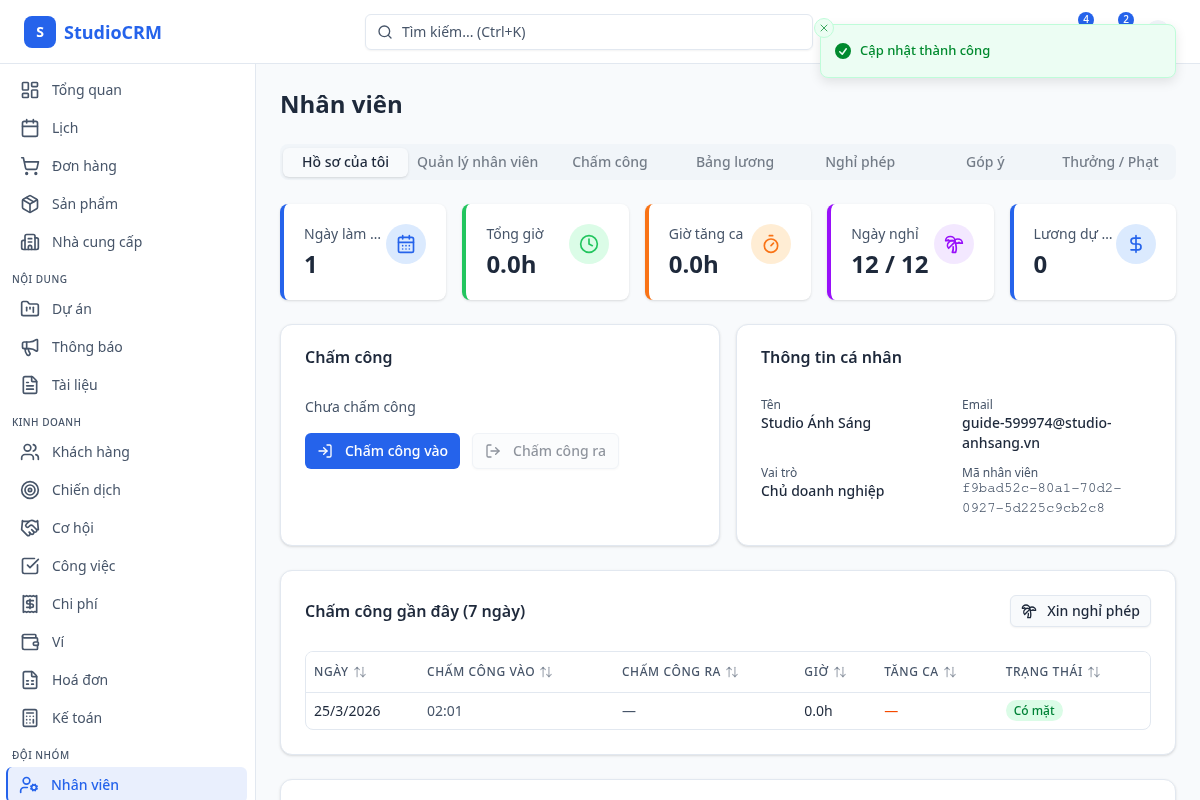Click the Thông báo megaphone icon

coord(30,347)
